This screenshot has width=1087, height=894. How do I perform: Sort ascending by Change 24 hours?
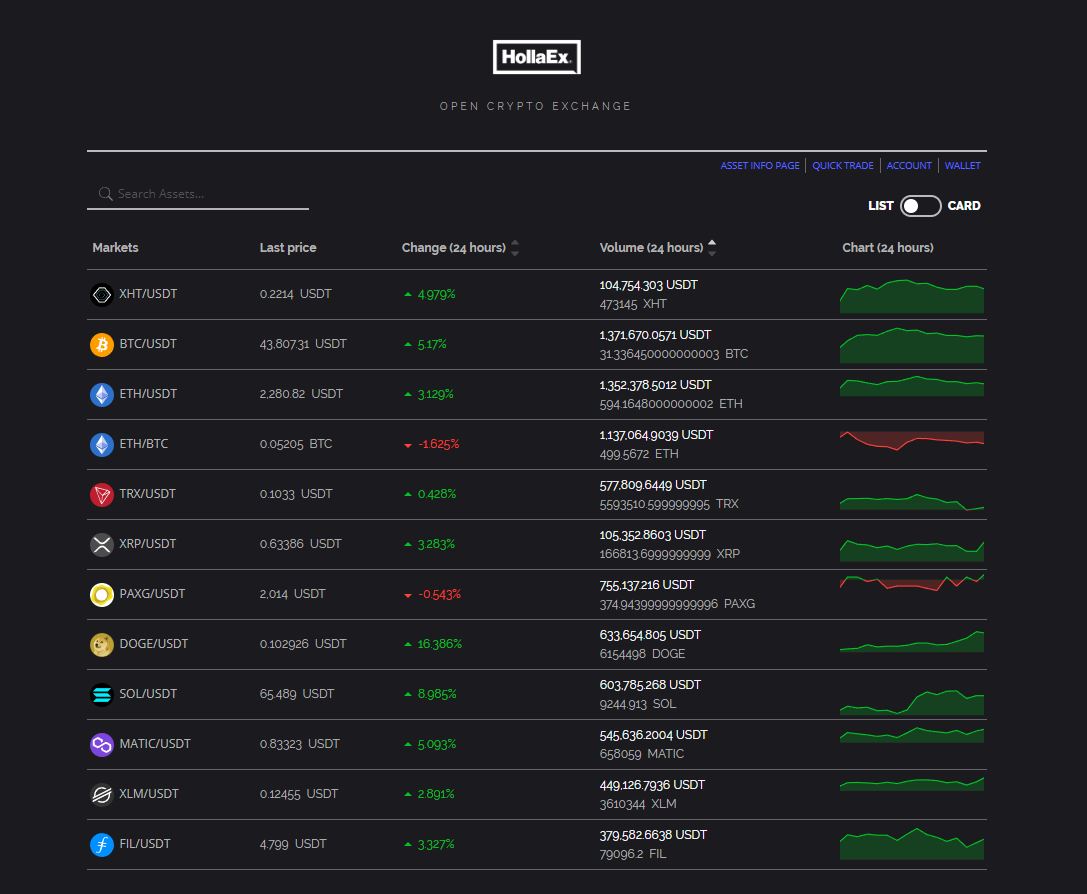tap(514, 243)
